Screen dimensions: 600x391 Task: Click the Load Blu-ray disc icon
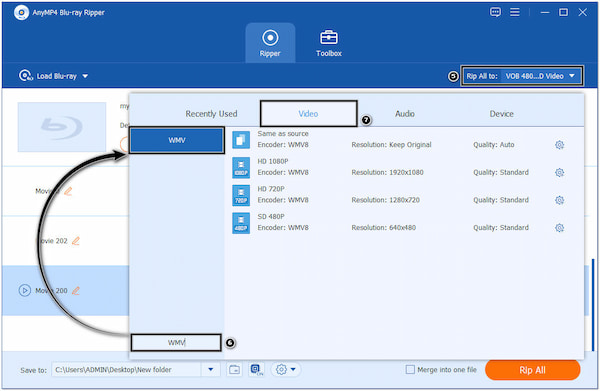(x=25, y=75)
